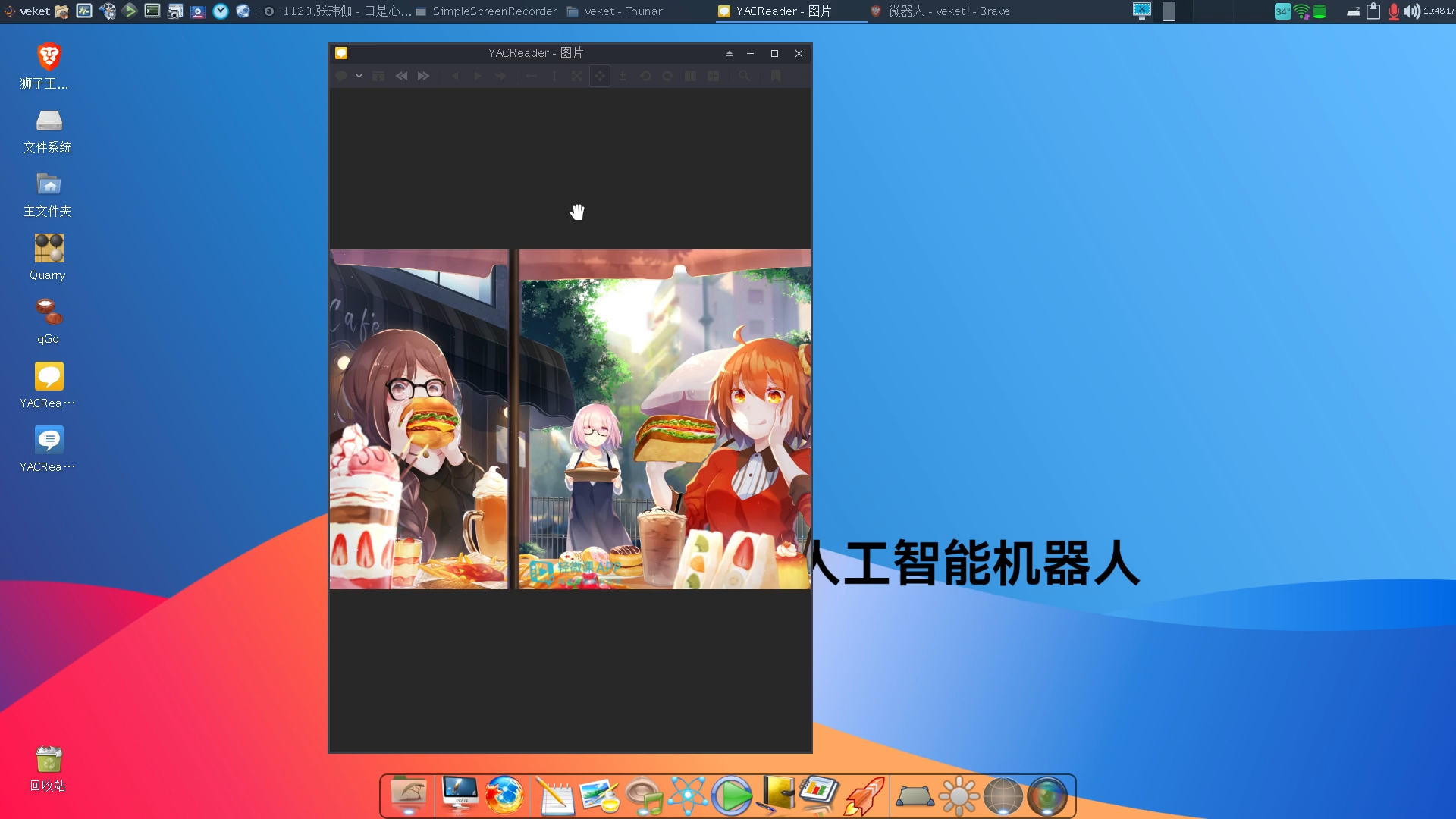This screenshot has width=1456, height=819.
Task: Rotate image clockwise in toolbar
Action: (668, 76)
